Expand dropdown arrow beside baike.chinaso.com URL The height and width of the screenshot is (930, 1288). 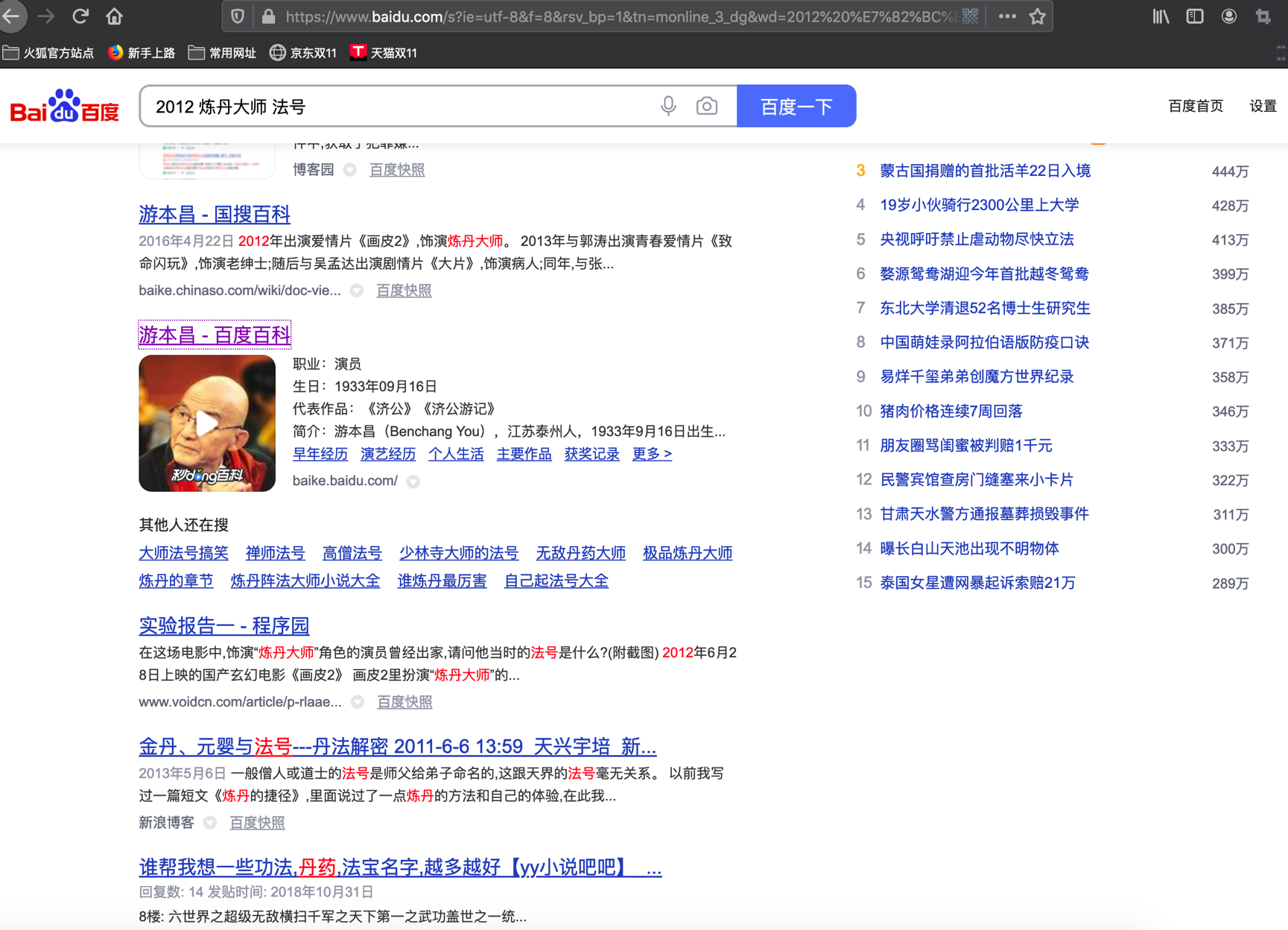[357, 291]
